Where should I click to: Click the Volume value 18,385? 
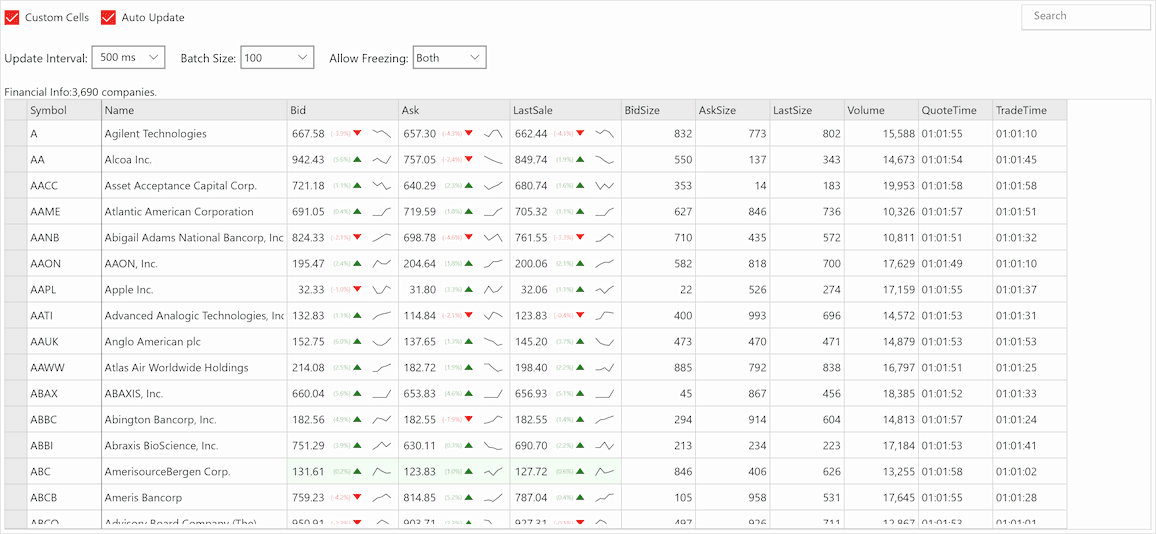click(x=897, y=394)
